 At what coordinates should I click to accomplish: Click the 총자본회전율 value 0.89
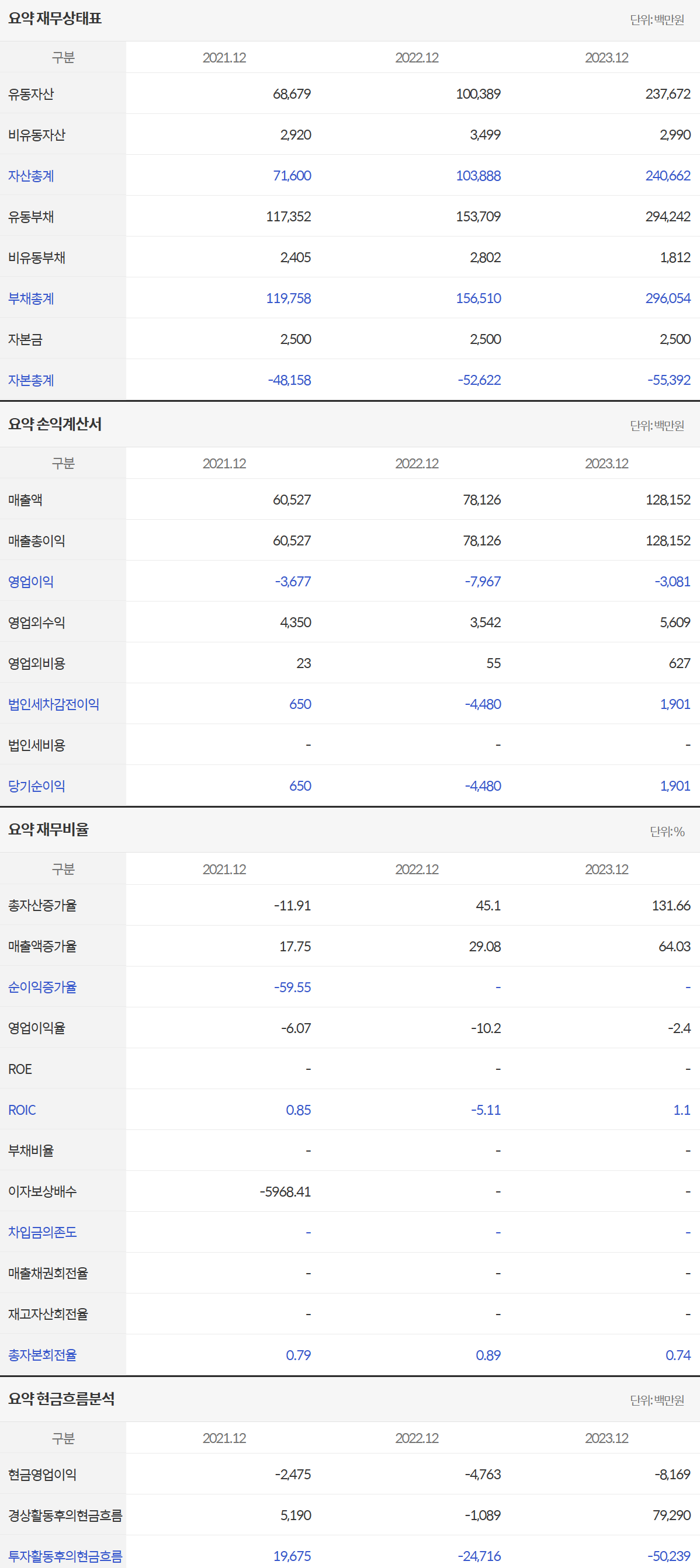click(x=488, y=1355)
